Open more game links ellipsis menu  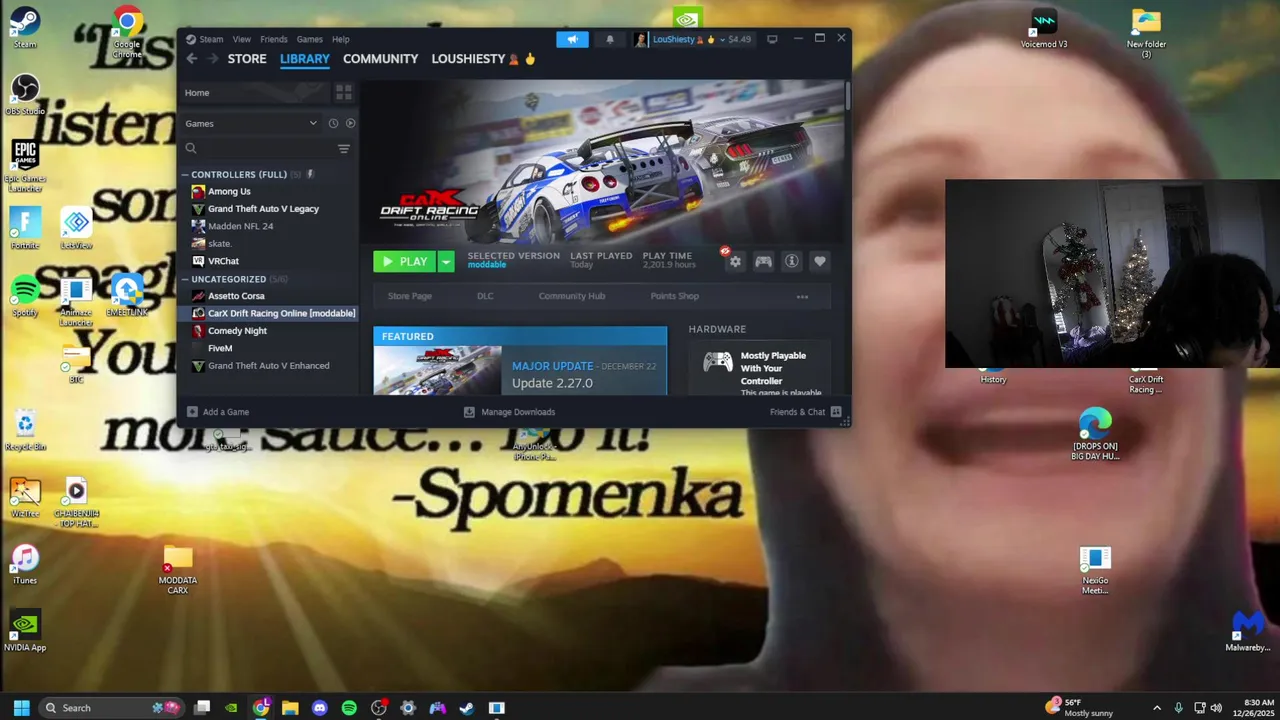(x=802, y=296)
